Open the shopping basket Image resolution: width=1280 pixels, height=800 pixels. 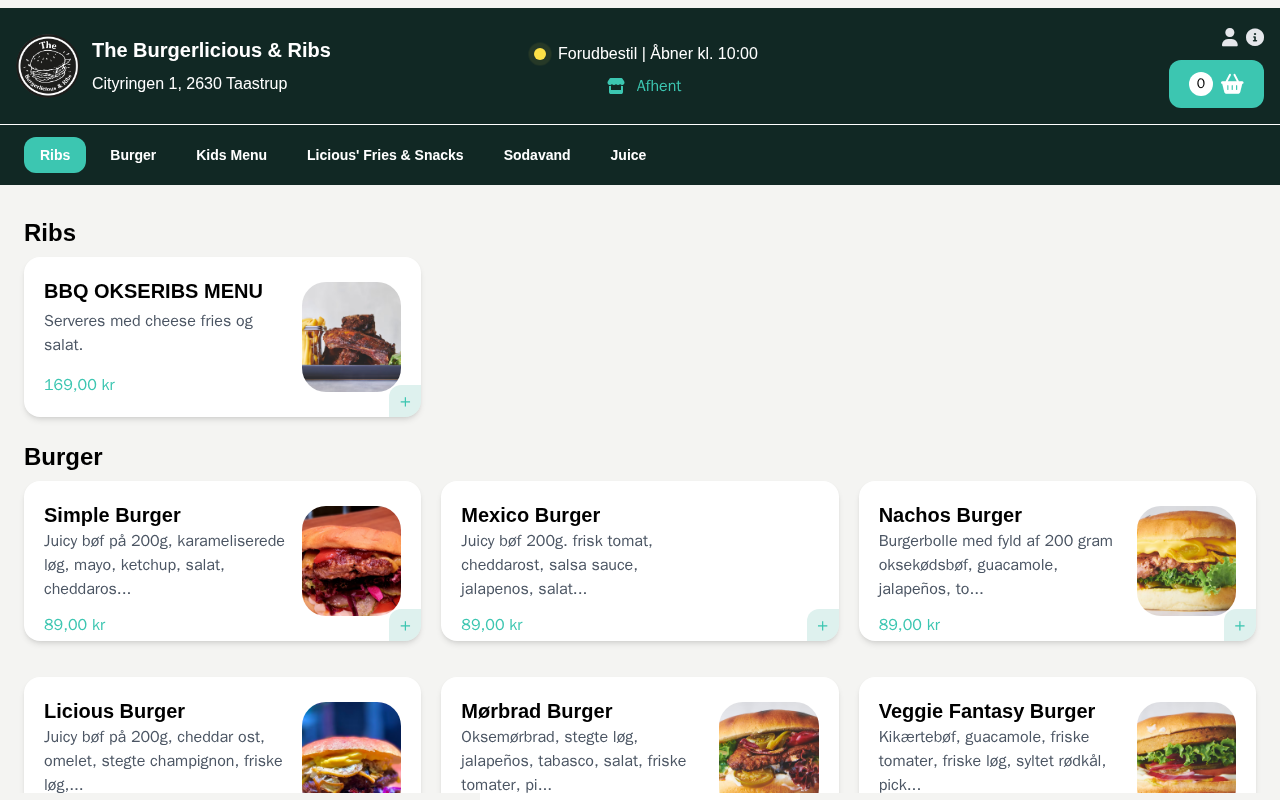(x=1216, y=84)
